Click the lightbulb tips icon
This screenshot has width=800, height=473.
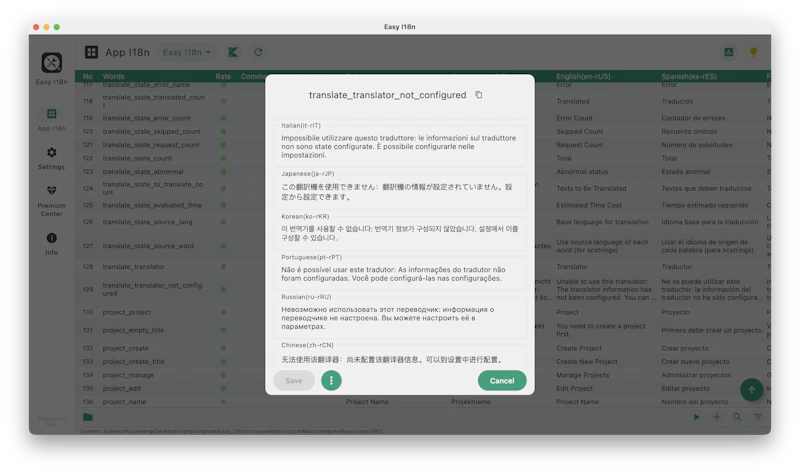pyautogui.click(x=753, y=52)
